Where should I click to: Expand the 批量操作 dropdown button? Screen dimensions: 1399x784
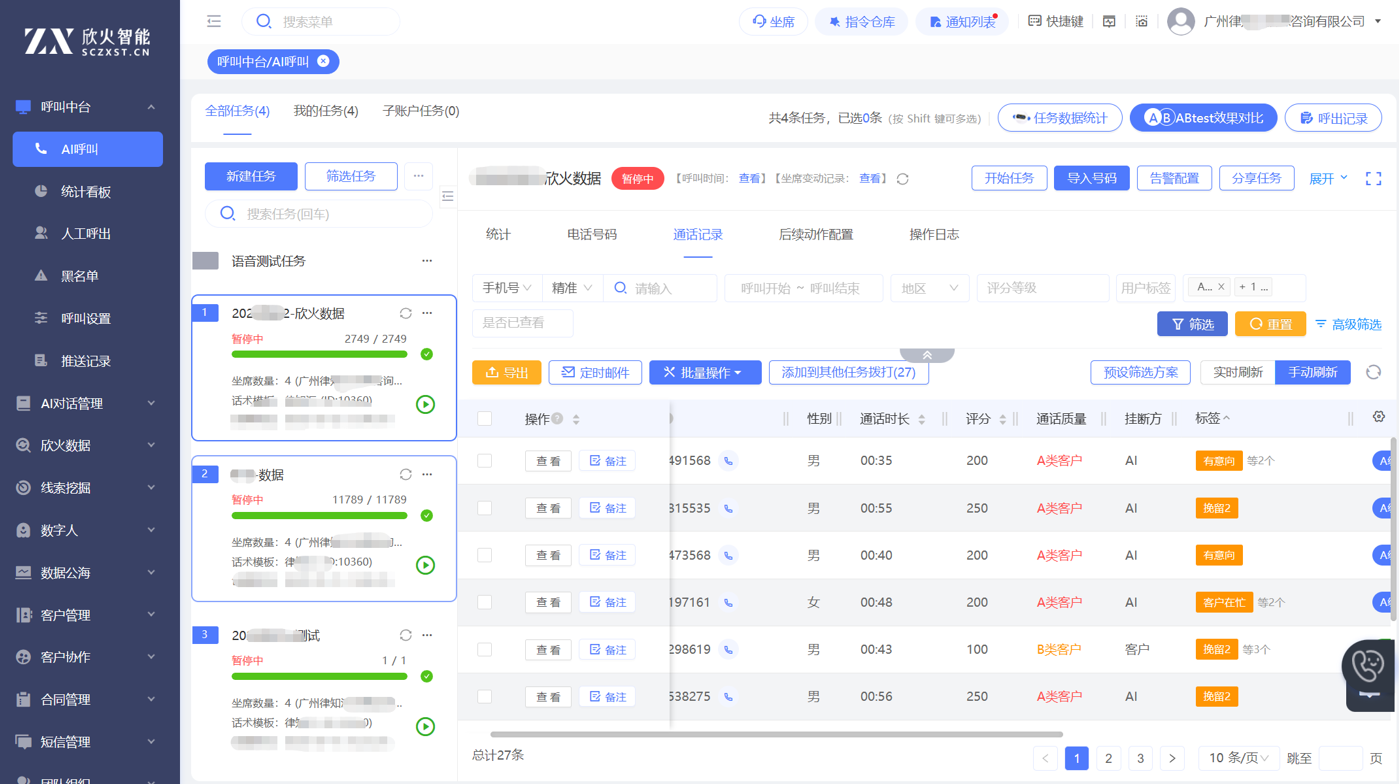click(x=704, y=372)
